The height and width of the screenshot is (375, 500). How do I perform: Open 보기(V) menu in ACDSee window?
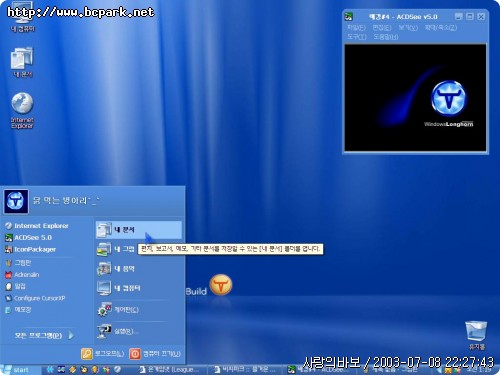pyautogui.click(x=408, y=28)
